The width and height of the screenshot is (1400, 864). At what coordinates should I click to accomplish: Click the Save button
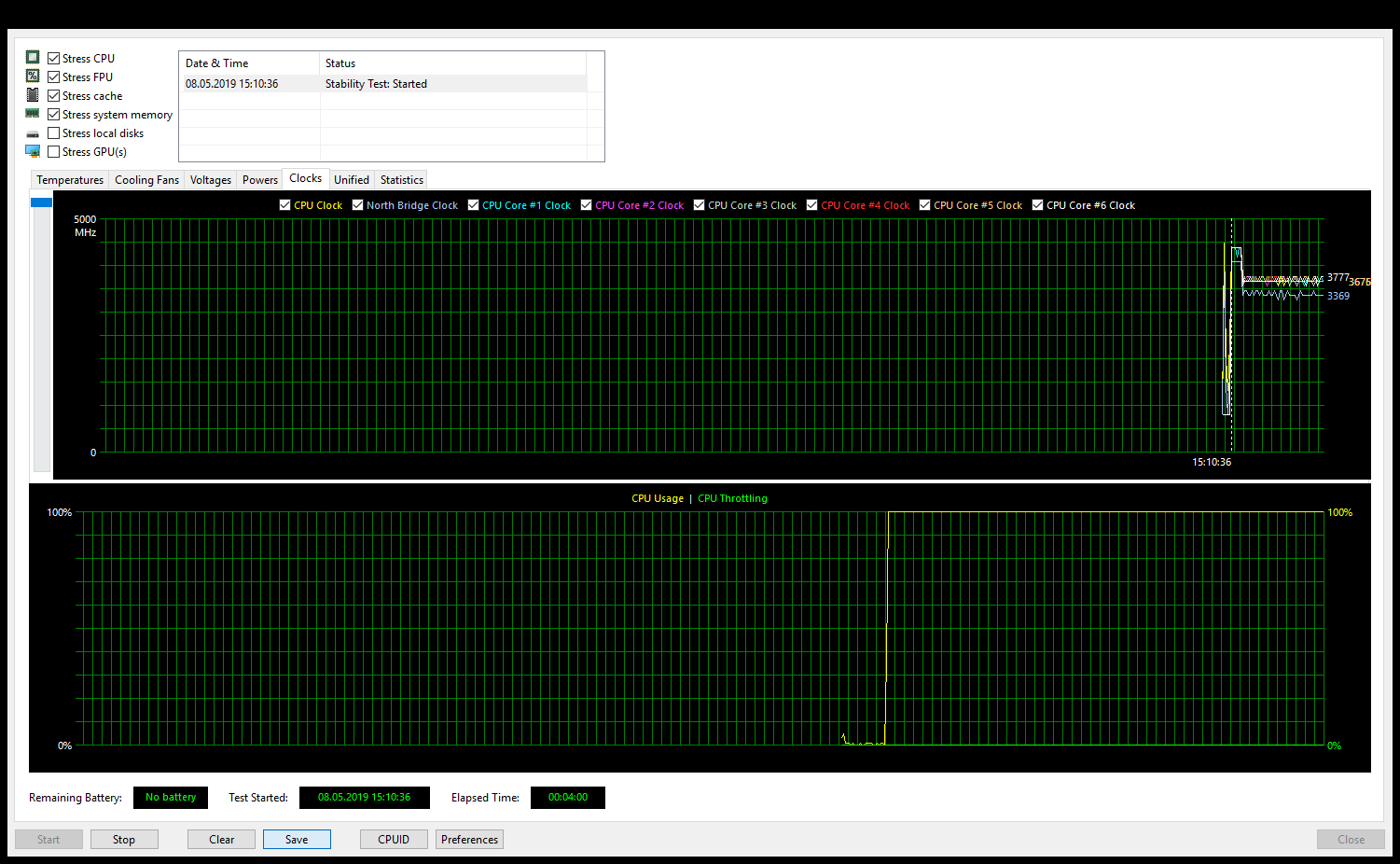[x=297, y=839]
